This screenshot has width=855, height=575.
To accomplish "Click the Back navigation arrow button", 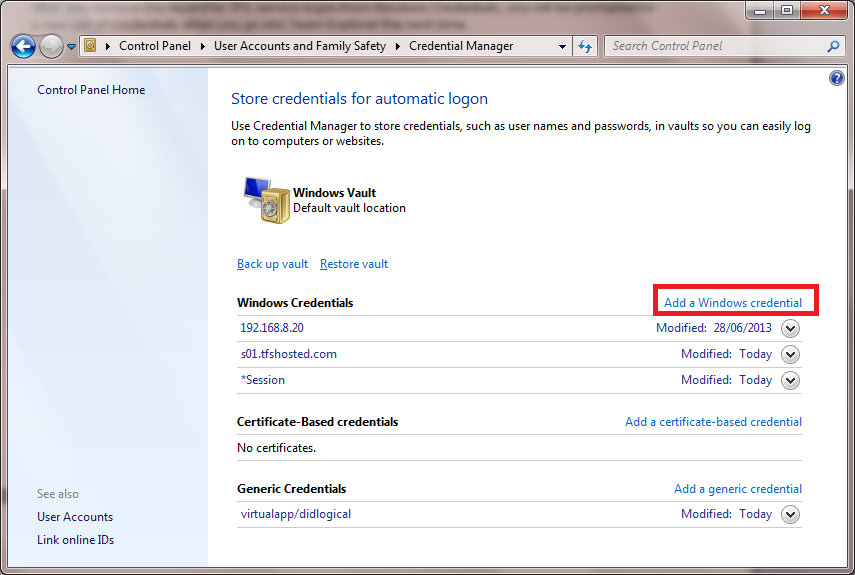I will [x=24, y=46].
